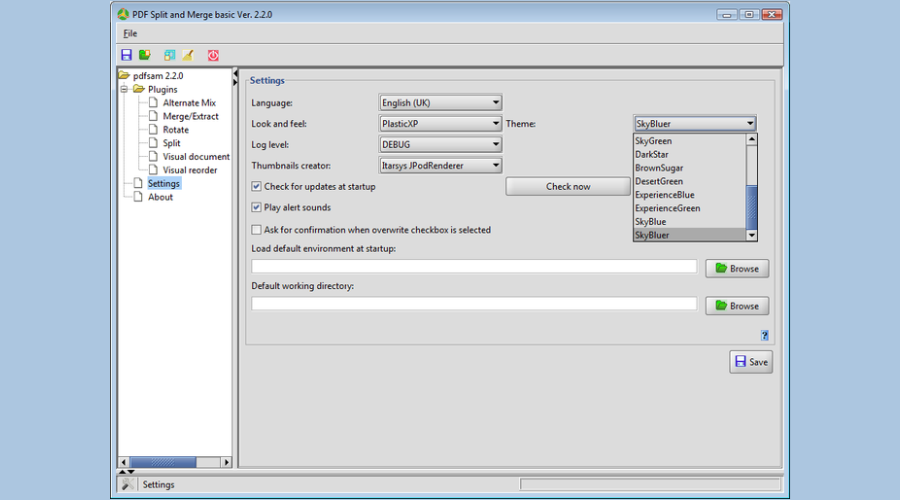Click tree panel horizontal scrollbar thumb
This screenshot has height=500, width=900.
[x=163, y=462]
